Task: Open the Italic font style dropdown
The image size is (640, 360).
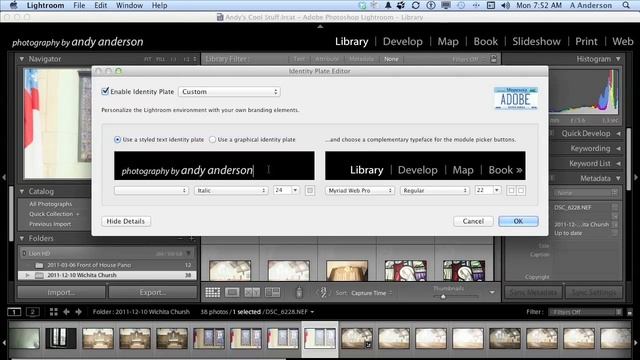Action: [x=231, y=191]
